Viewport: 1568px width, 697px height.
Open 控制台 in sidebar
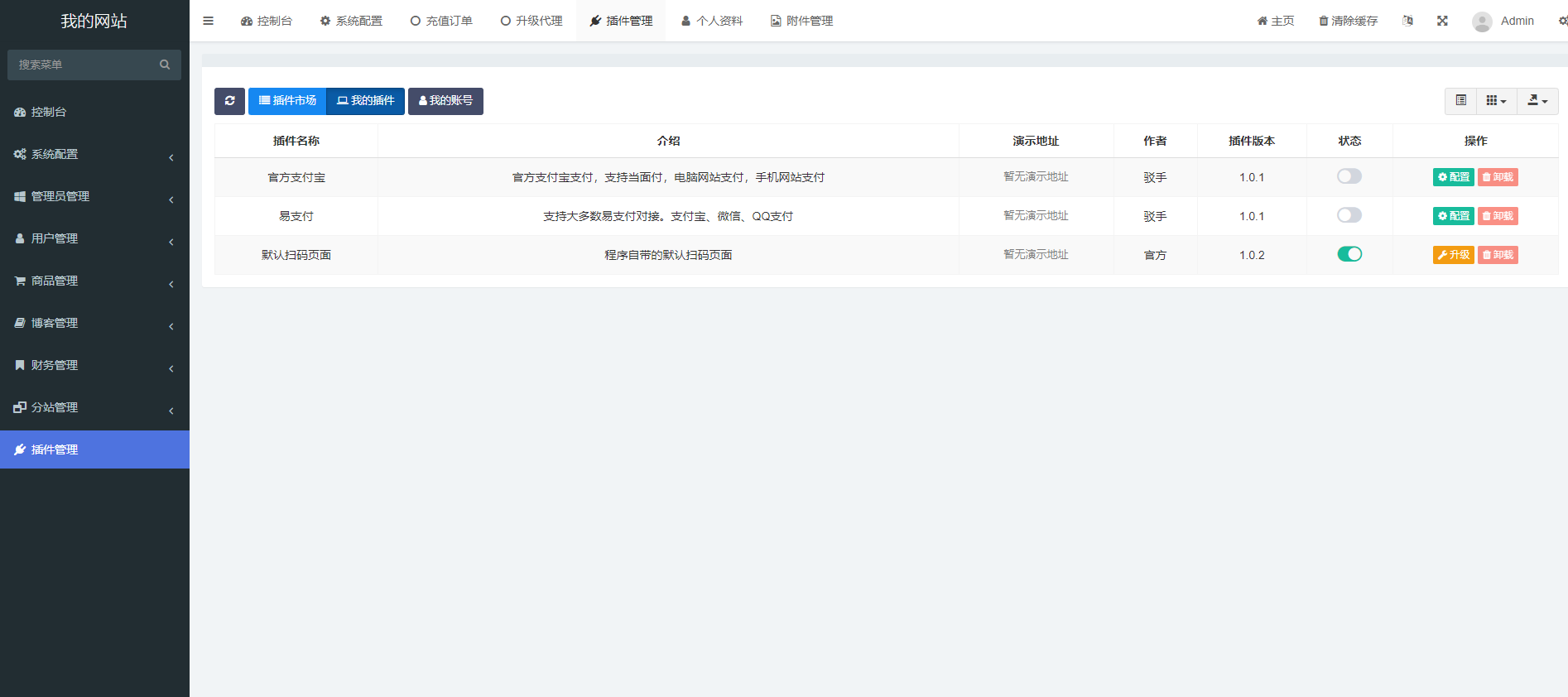coord(94,112)
